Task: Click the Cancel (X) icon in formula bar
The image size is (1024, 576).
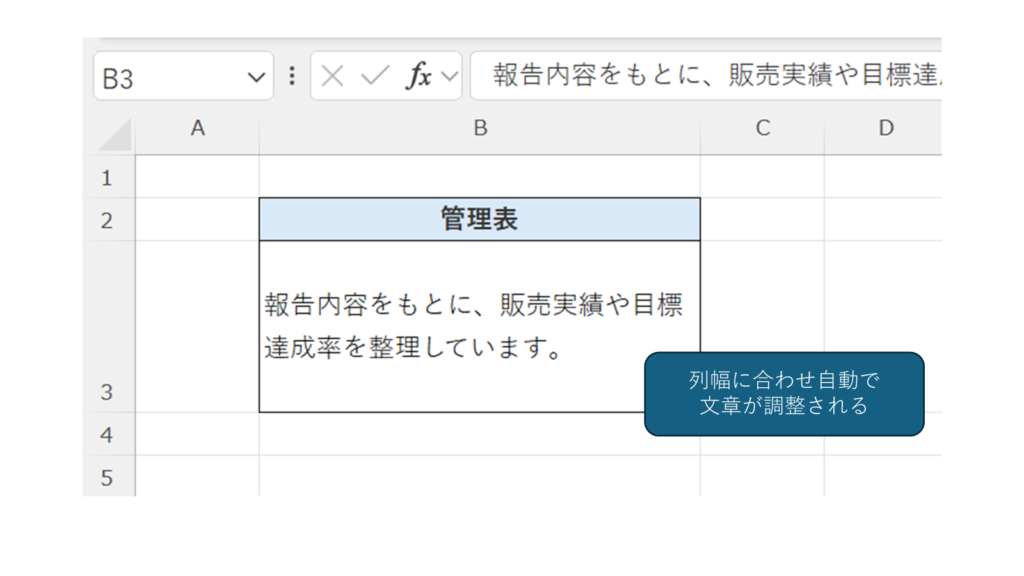Action: tap(333, 77)
